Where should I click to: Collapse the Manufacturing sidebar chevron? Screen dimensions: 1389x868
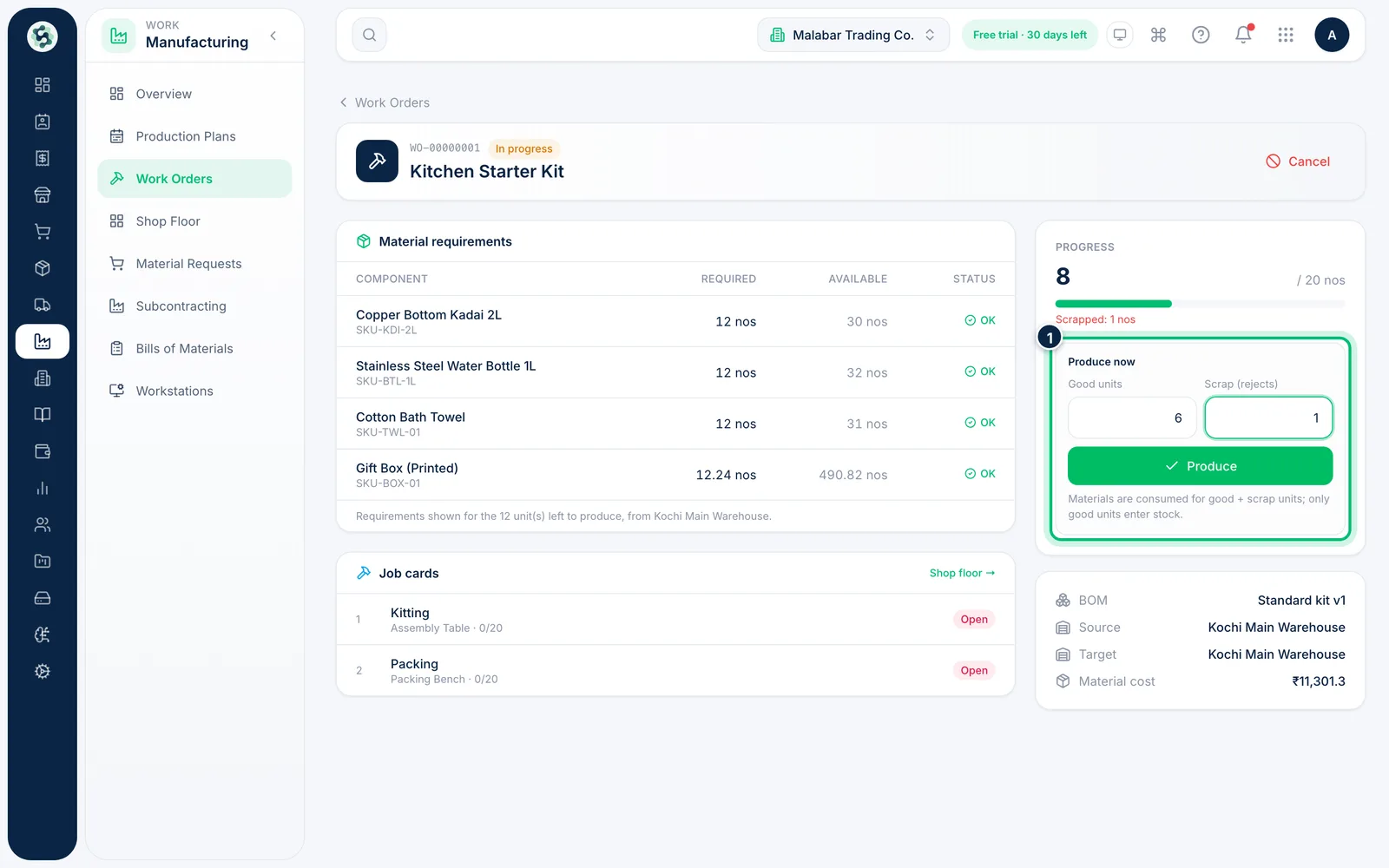(x=273, y=36)
